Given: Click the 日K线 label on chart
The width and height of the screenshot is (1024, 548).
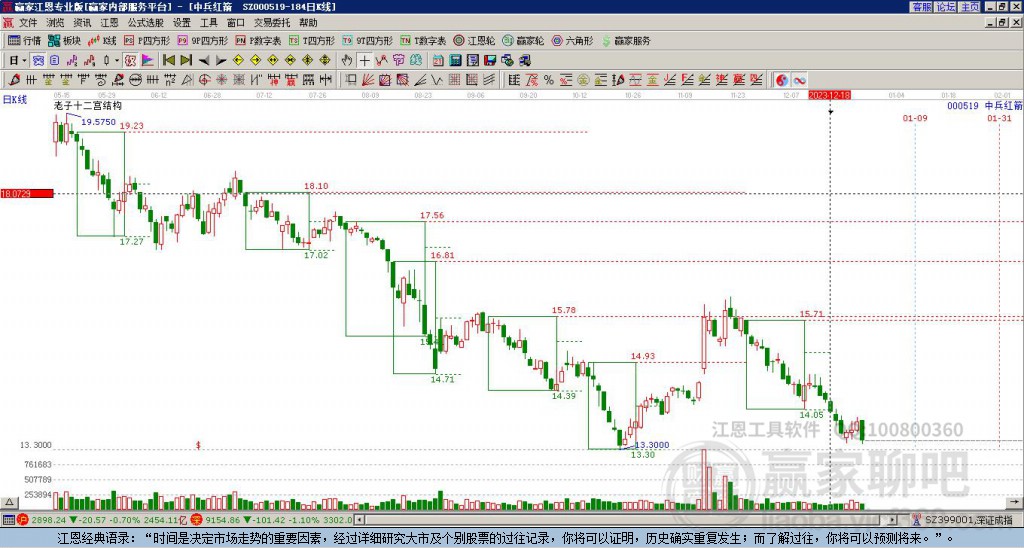Looking at the screenshot, I should click(14, 100).
